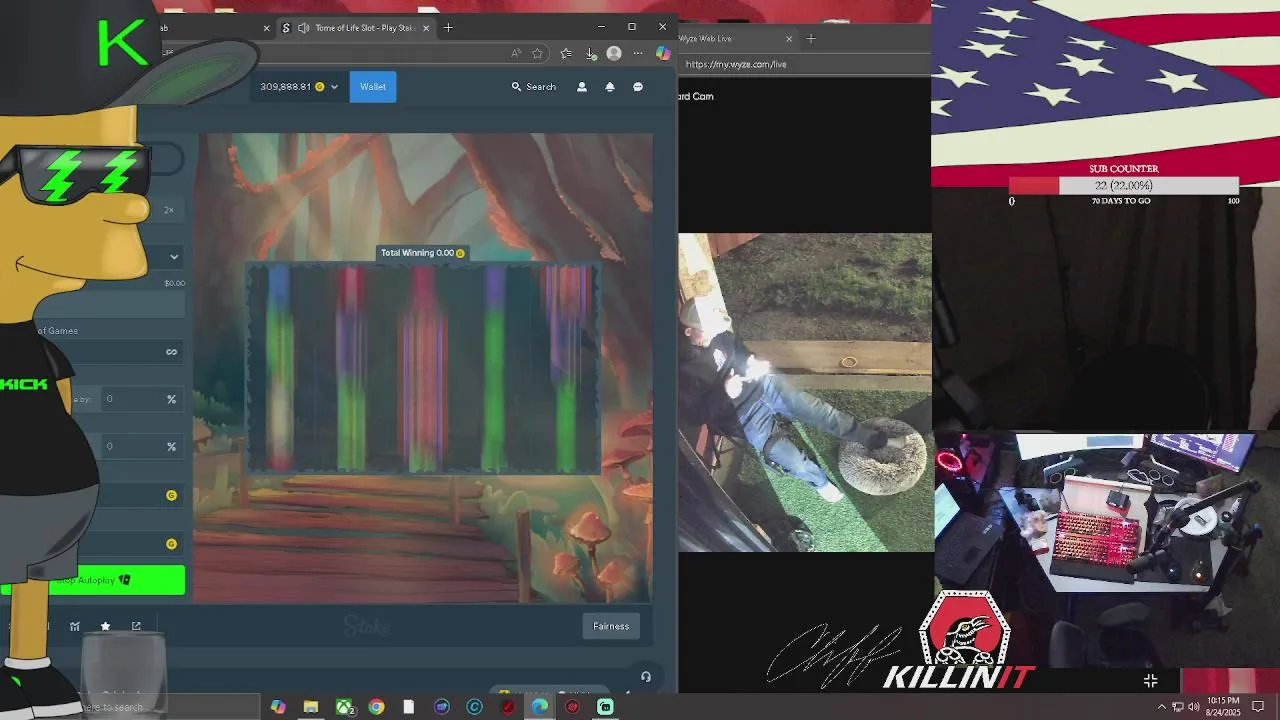The height and width of the screenshot is (720, 1280).
Task: Open the clock showing 10:15 PM
Action: (1224, 706)
